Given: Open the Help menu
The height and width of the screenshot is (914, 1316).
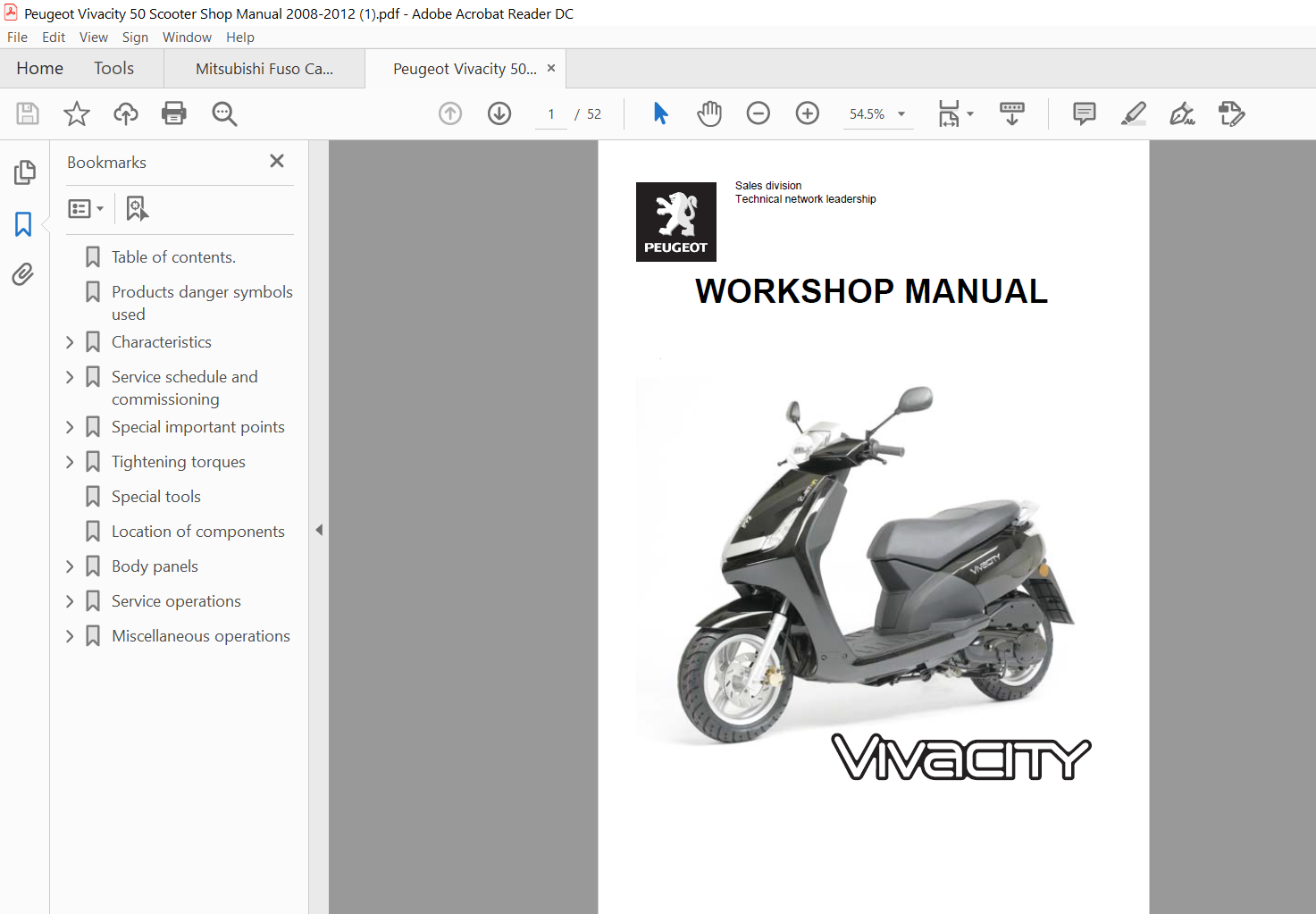Looking at the screenshot, I should pyautogui.click(x=240, y=38).
